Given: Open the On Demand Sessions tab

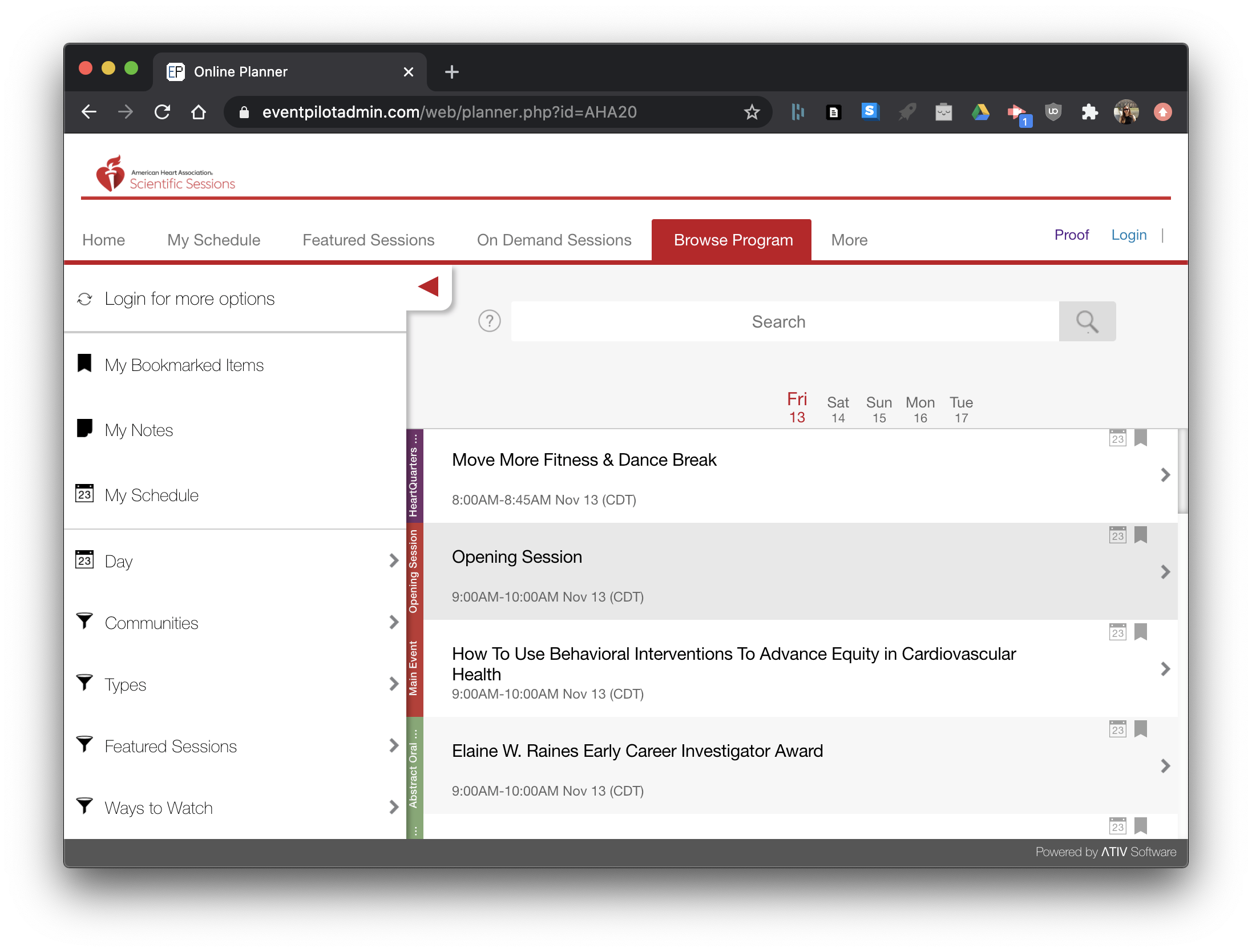Looking at the screenshot, I should pyautogui.click(x=554, y=240).
